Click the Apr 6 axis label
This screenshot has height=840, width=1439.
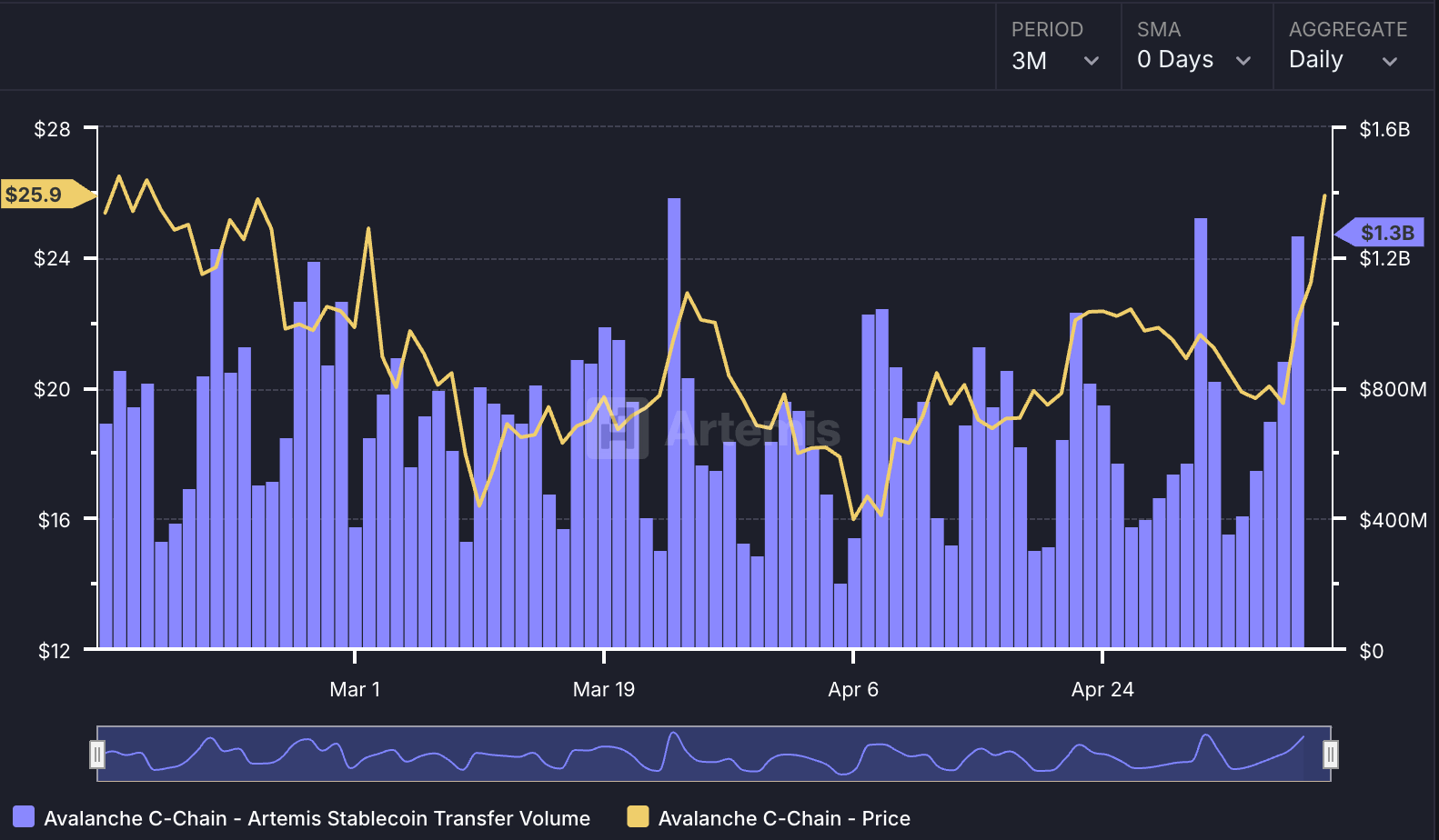[x=853, y=689]
